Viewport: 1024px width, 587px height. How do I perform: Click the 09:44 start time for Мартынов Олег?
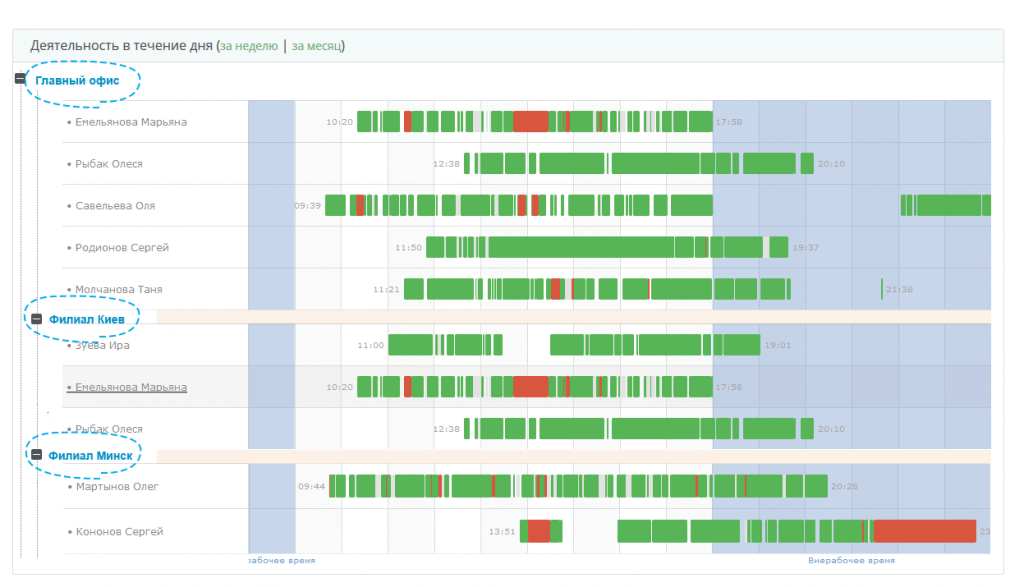pyautogui.click(x=311, y=487)
